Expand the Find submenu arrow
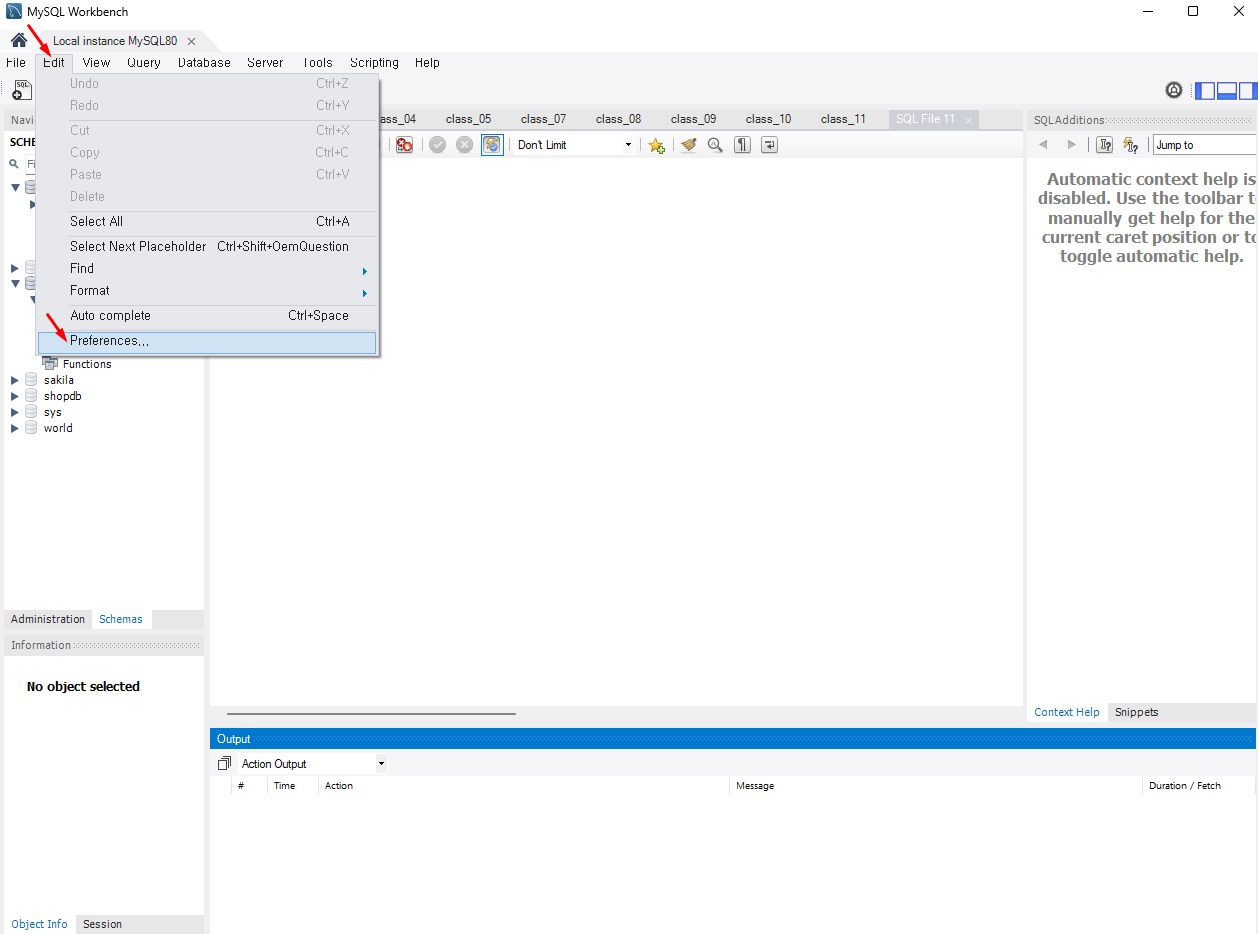 point(365,271)
